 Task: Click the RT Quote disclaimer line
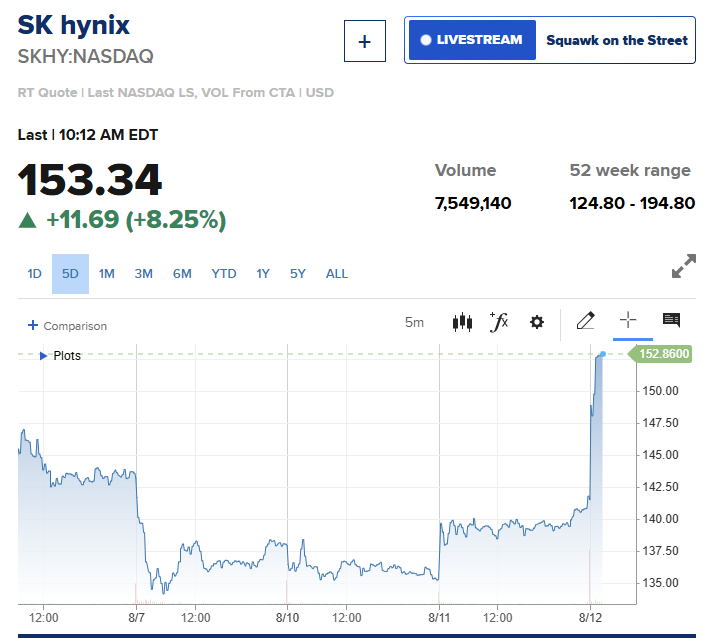[x=176, y=93]
